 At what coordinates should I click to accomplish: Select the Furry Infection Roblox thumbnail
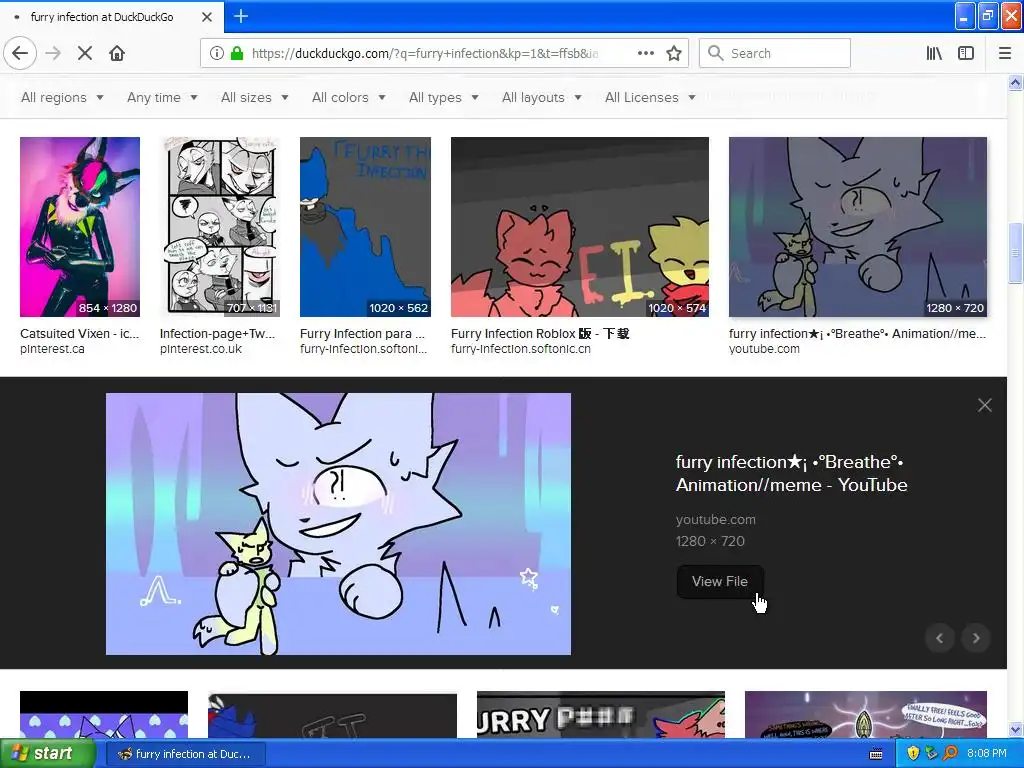[579, 227]
